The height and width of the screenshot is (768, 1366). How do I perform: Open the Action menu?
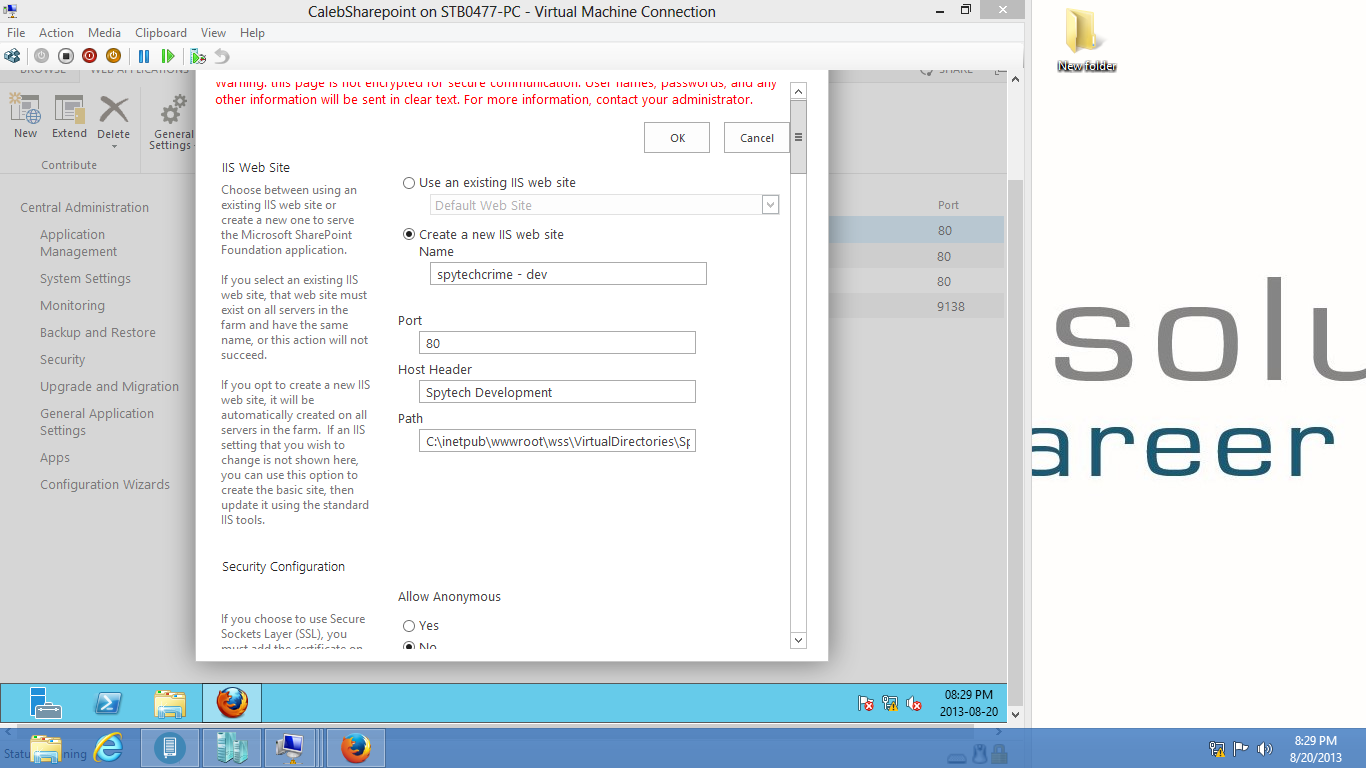click(56, 33)
